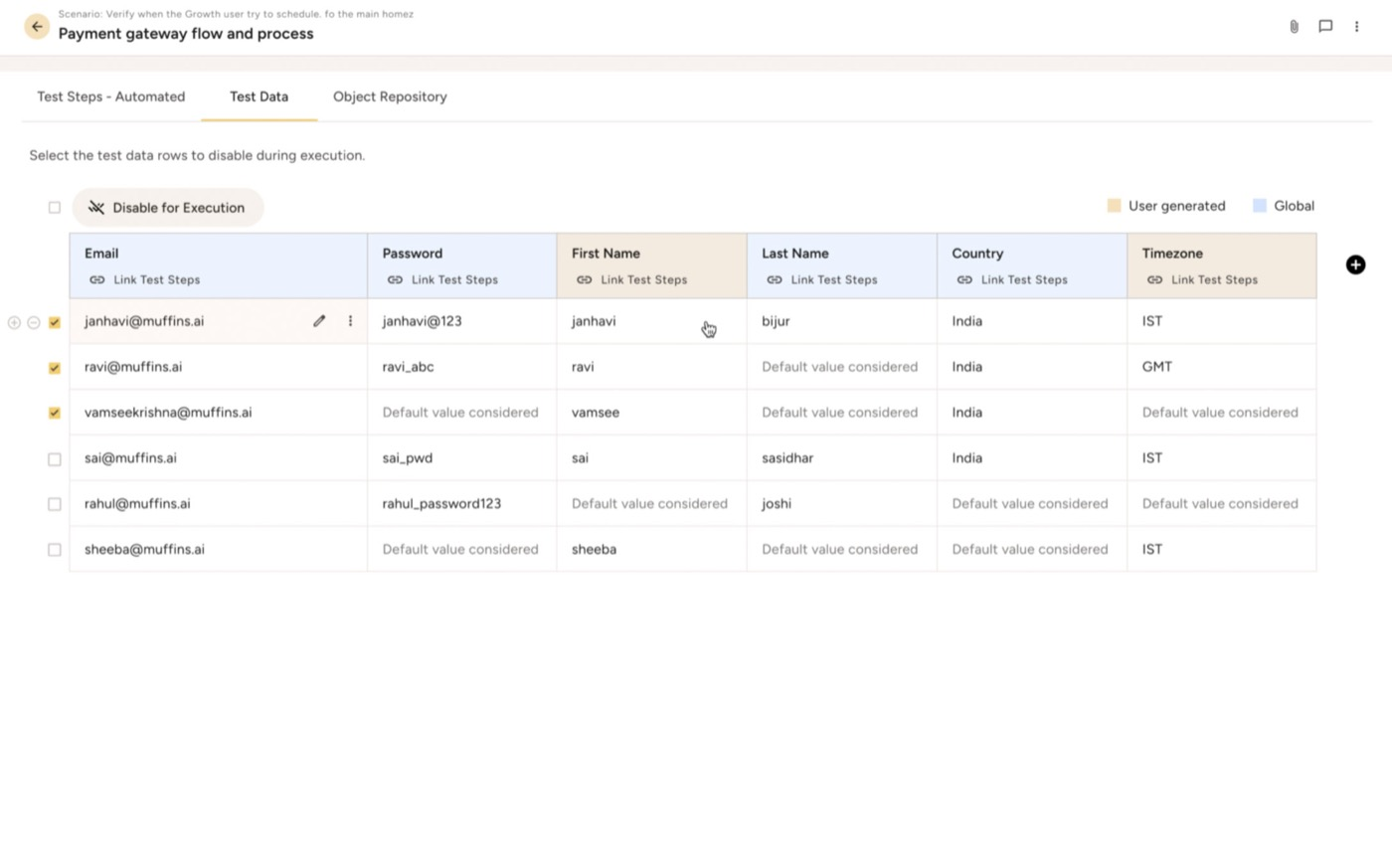Click the sheeba@muffins.ai email cell

pyautogui.click(x=219, y=550)
